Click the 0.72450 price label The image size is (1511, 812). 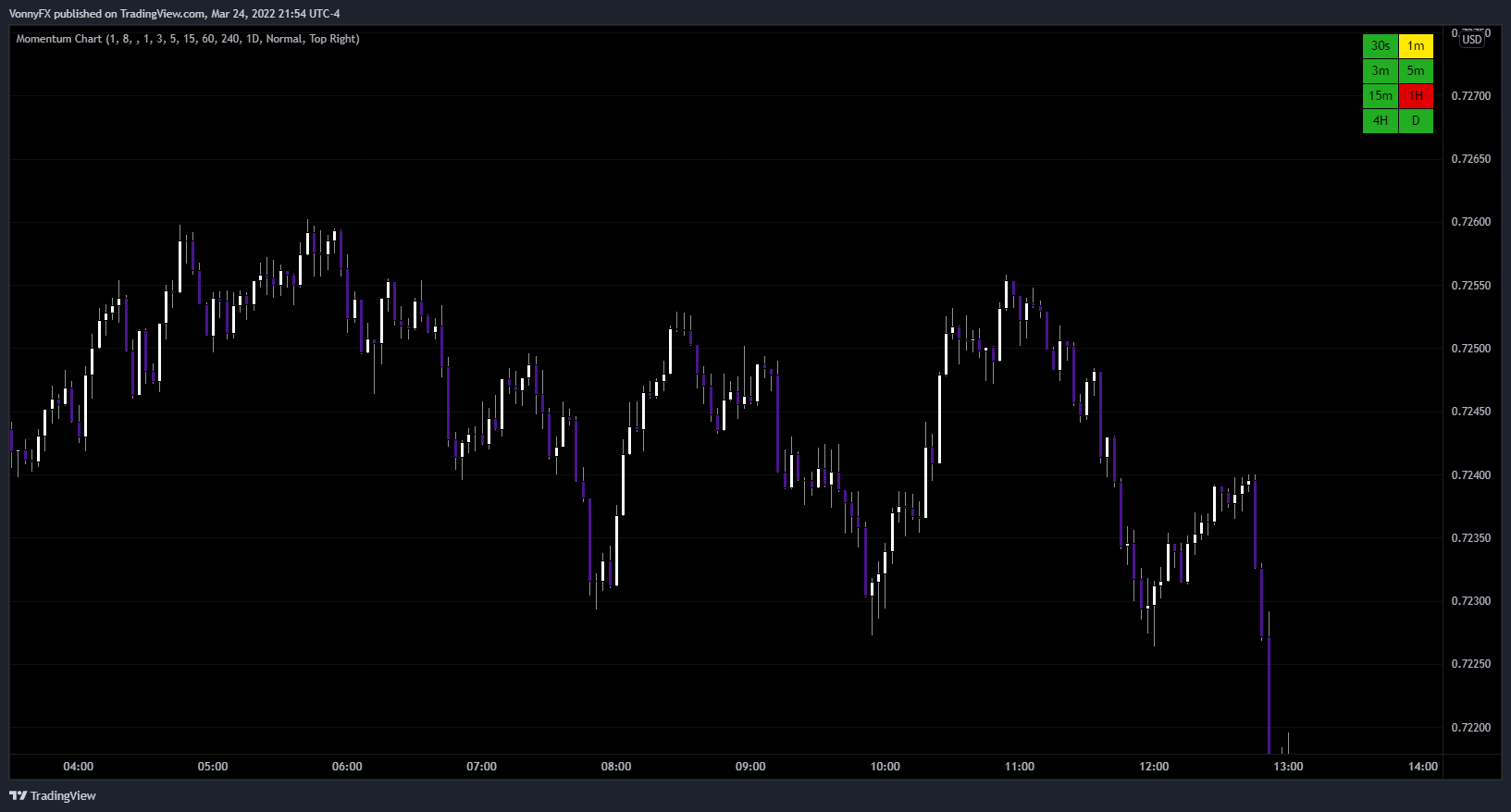(x=1471, y=412)
